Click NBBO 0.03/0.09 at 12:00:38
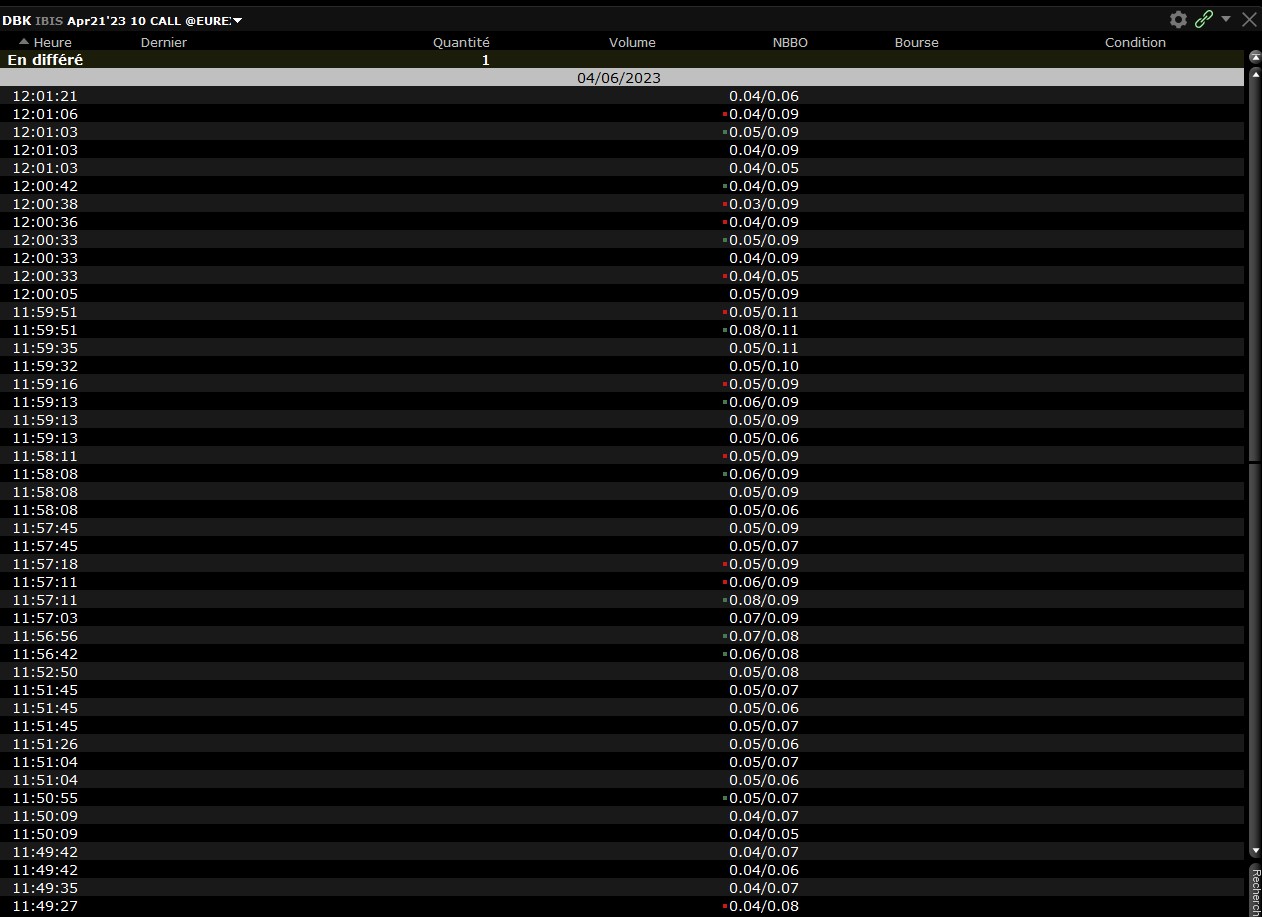 (764, 204)
